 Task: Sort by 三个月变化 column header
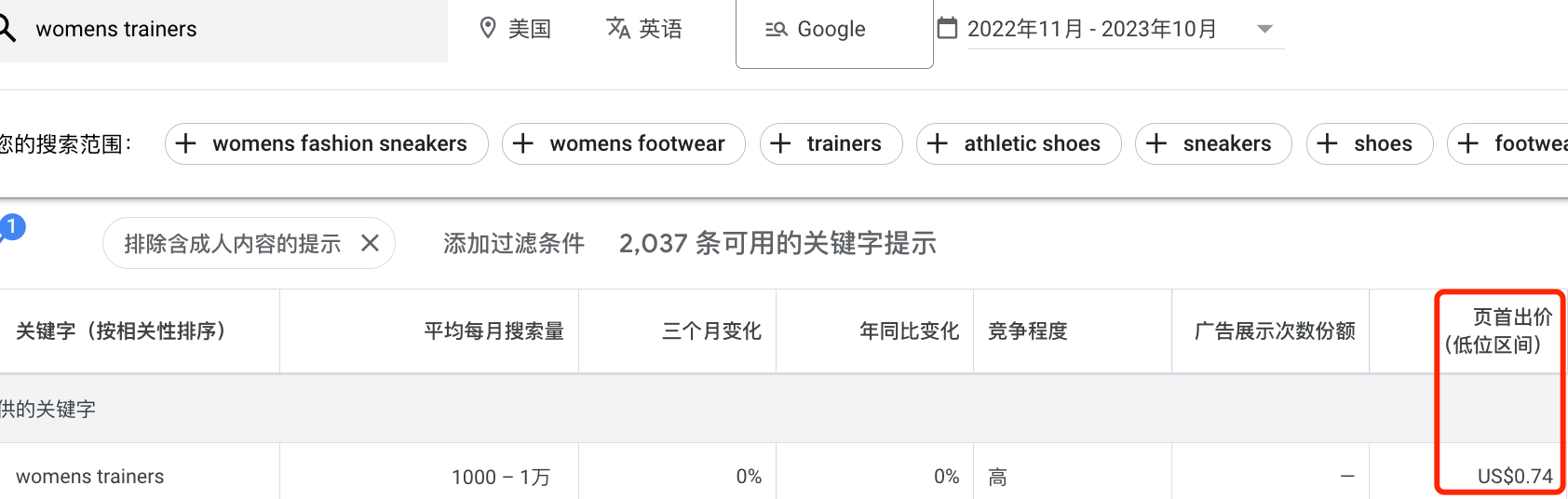tap(711, 330)
